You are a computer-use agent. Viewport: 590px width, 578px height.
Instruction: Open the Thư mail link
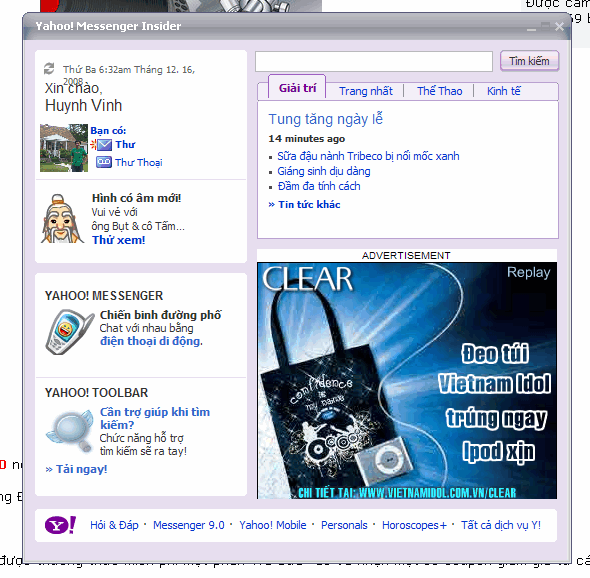[x=125, y=144]
